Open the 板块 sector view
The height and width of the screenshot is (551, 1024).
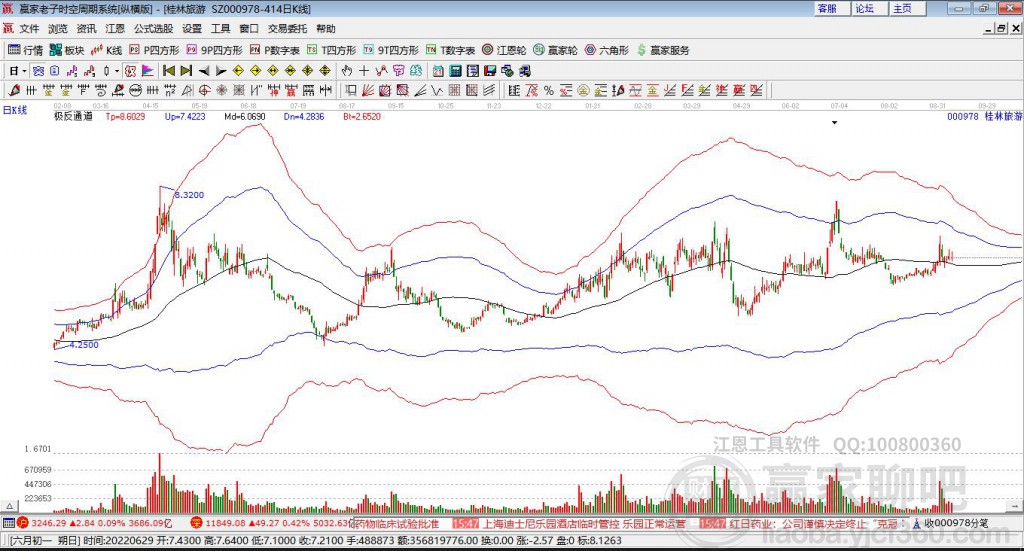pyautogui.click(x=67, y=50)
